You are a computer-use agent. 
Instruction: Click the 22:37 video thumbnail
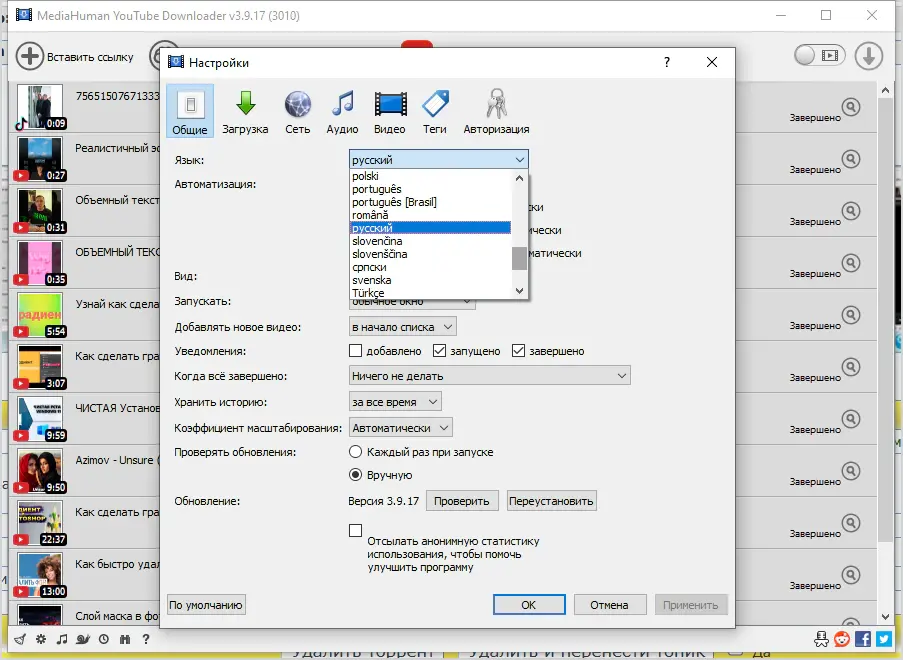pos(40,523)
